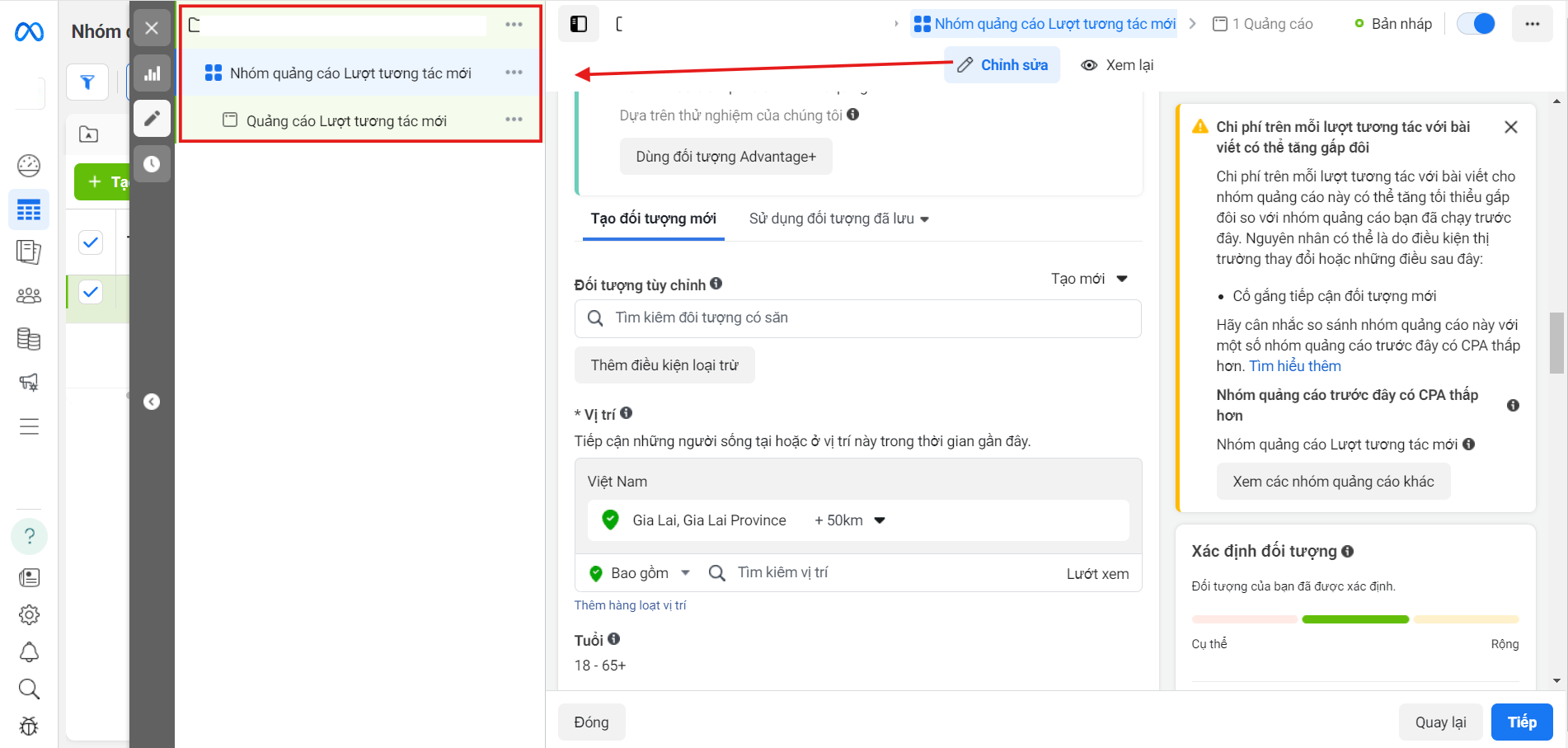Toggle the split panel layout icon
The image size is (1568, 748).
579,24
